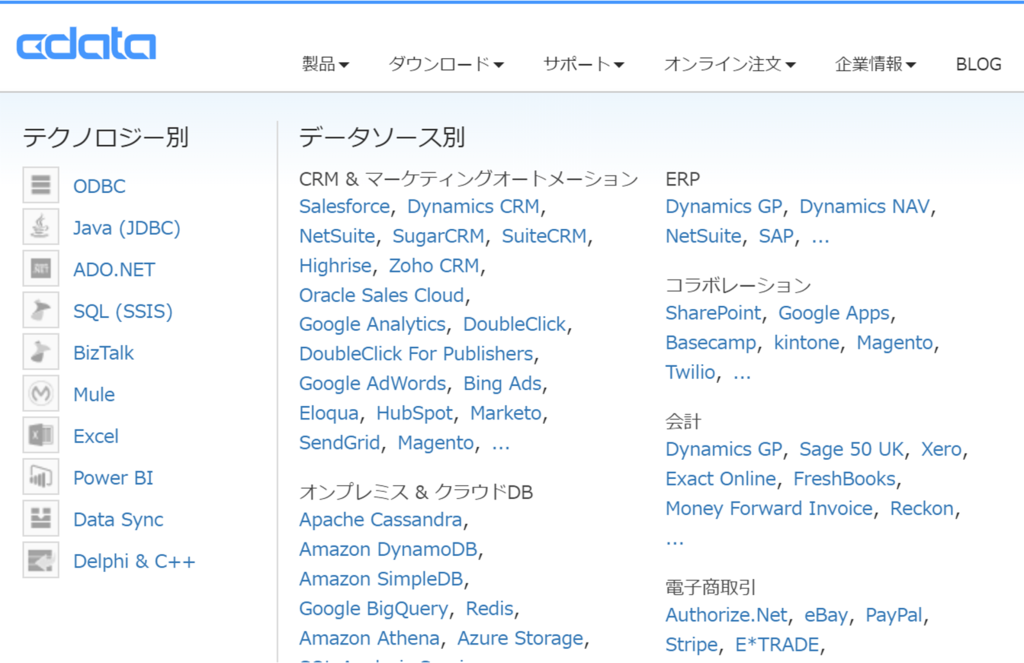Open the Zoho CRM link
The width and height of the screenshot is (1024, 663).
point(434,266)
